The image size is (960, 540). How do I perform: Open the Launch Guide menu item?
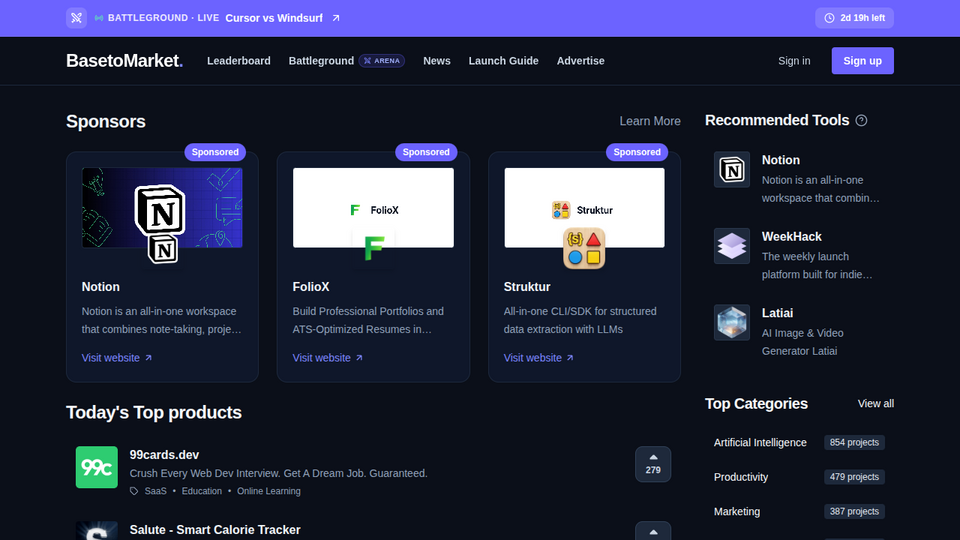[x=503, y=61]
